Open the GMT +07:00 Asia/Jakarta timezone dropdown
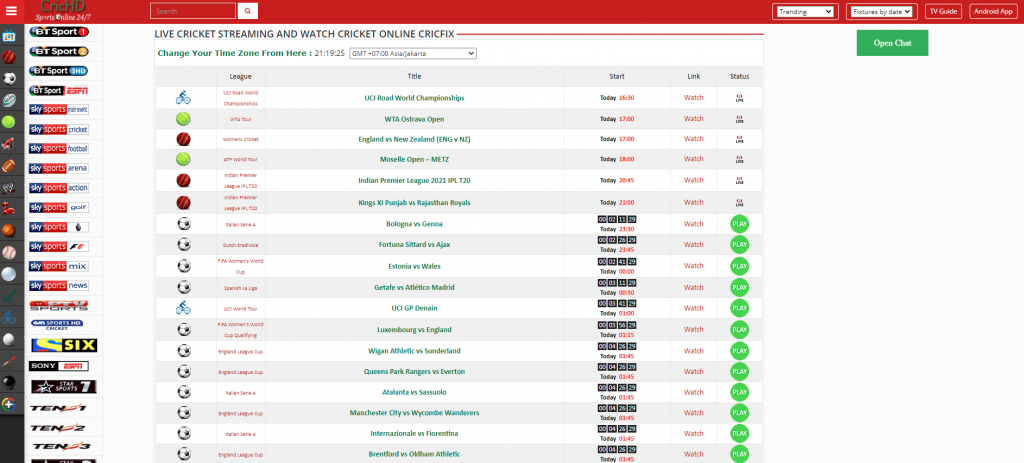Screen dimensions: 1024x463 [x=413, y=54]
